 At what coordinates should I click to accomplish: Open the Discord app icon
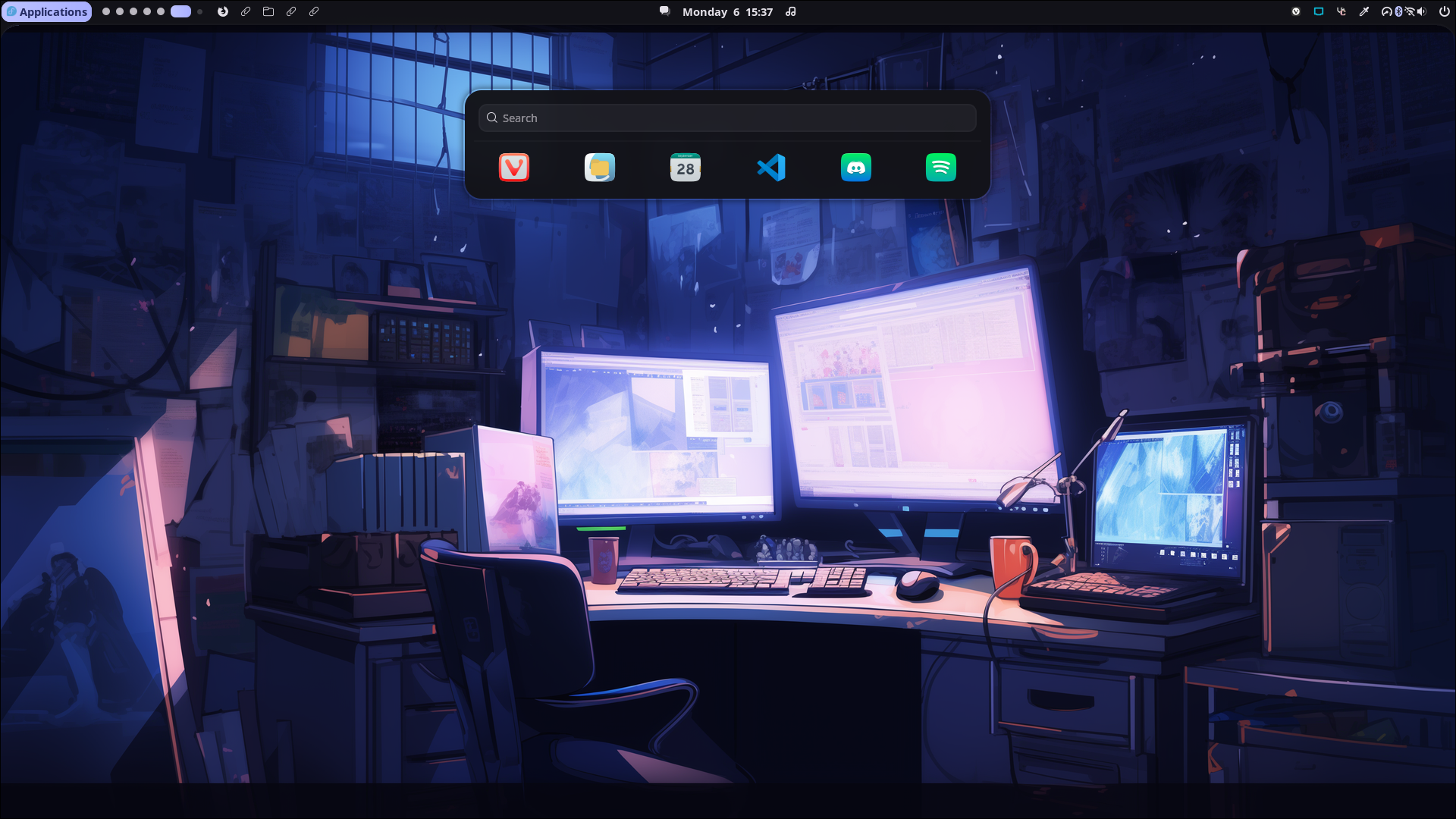[856, 168]
